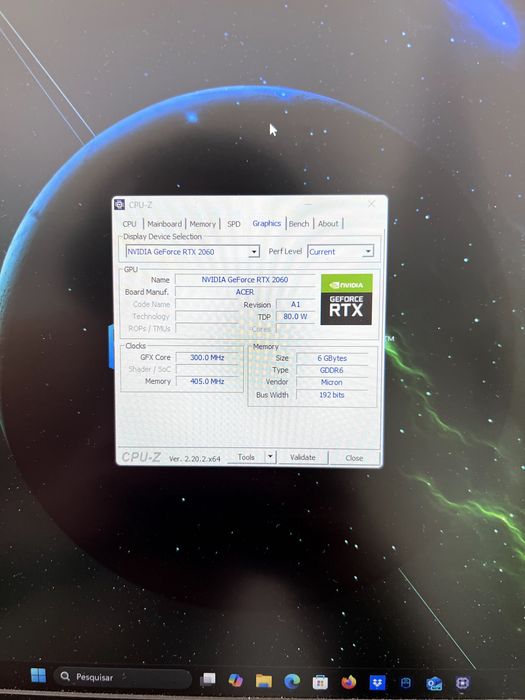Click the NVIDIA GeForce RTX logo
Screen dimensions: 525x700
pos(346,299)
